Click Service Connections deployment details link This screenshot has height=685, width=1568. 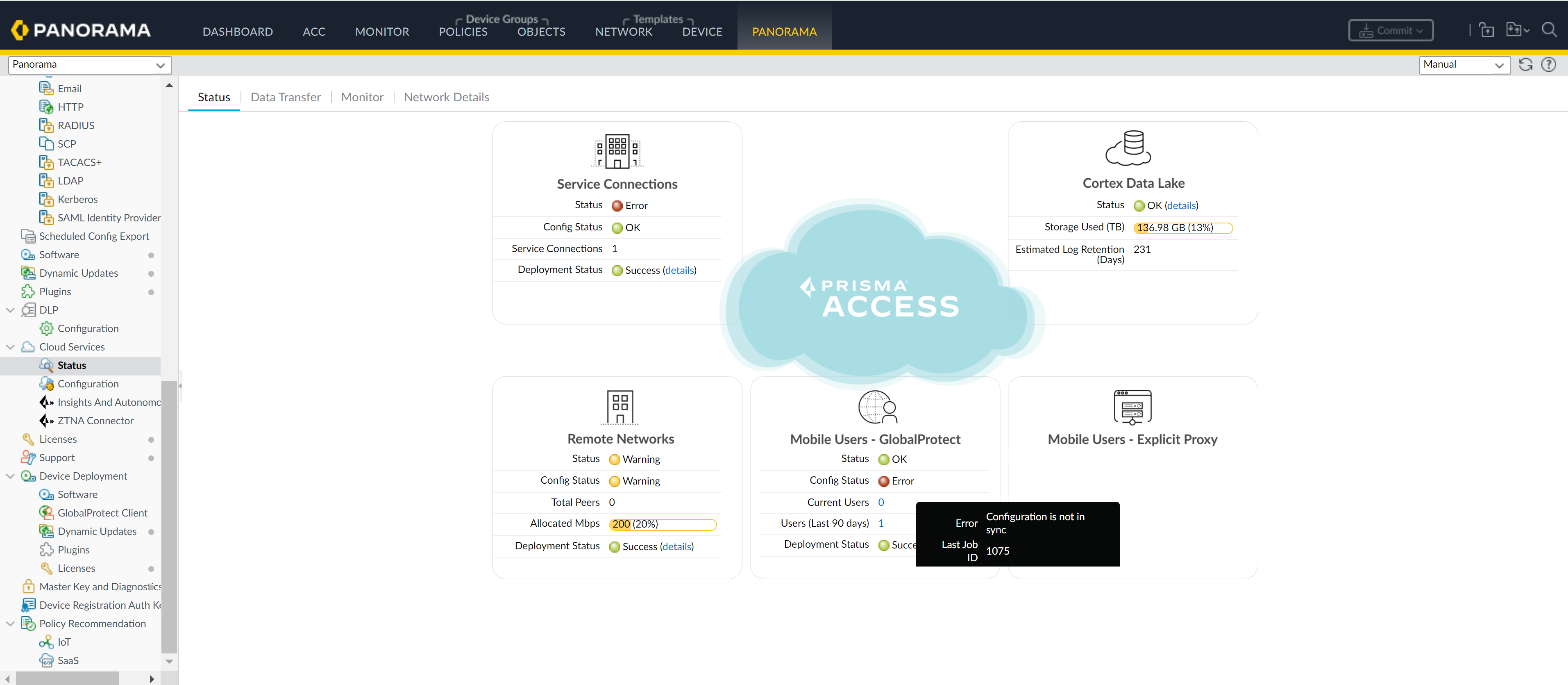pos(678,270)
